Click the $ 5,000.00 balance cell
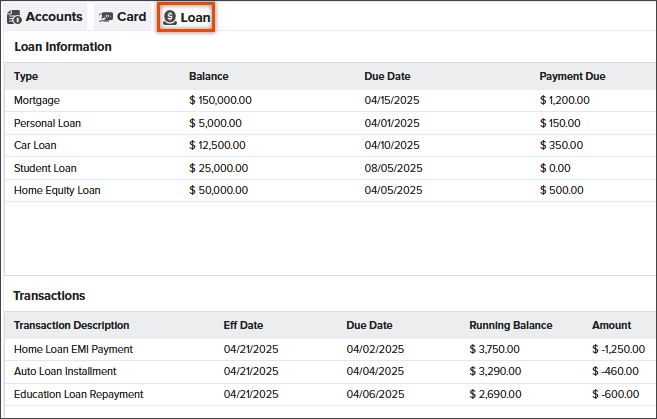The width and height of the screenshot is (657, 419). click(x=215, y=123)
